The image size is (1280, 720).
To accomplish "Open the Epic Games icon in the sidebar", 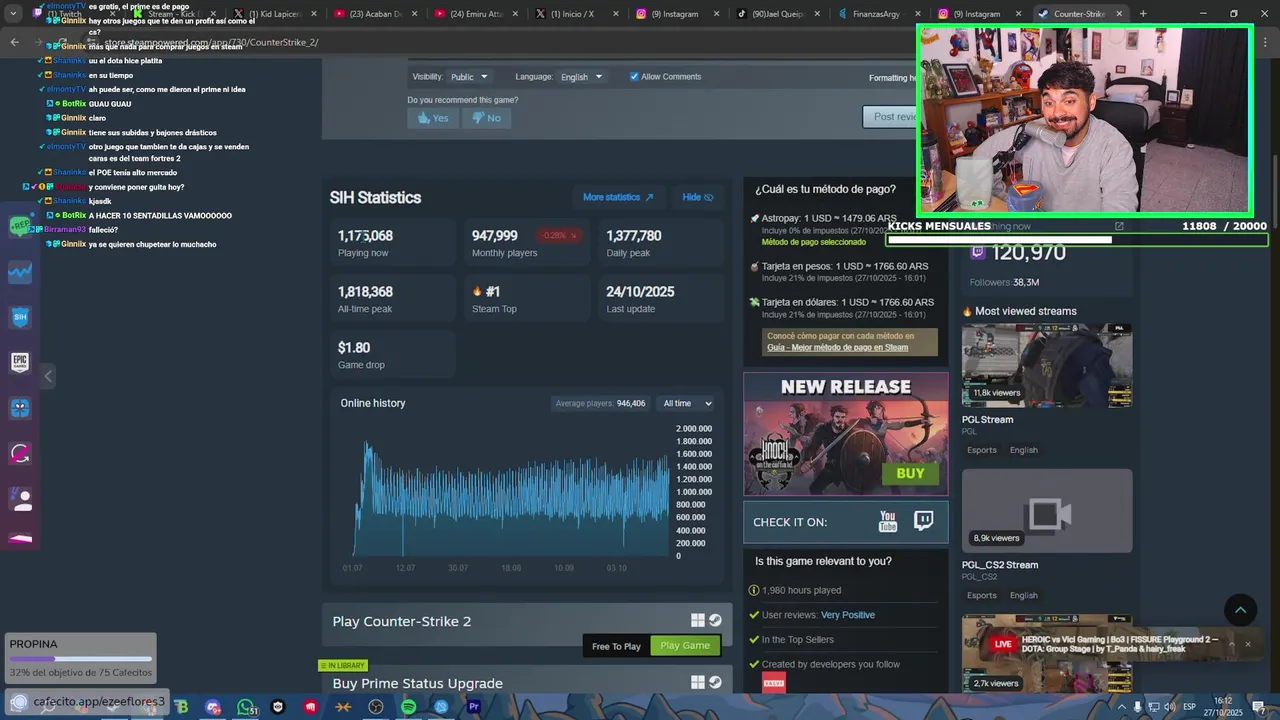I will click(x=20, y=362).
